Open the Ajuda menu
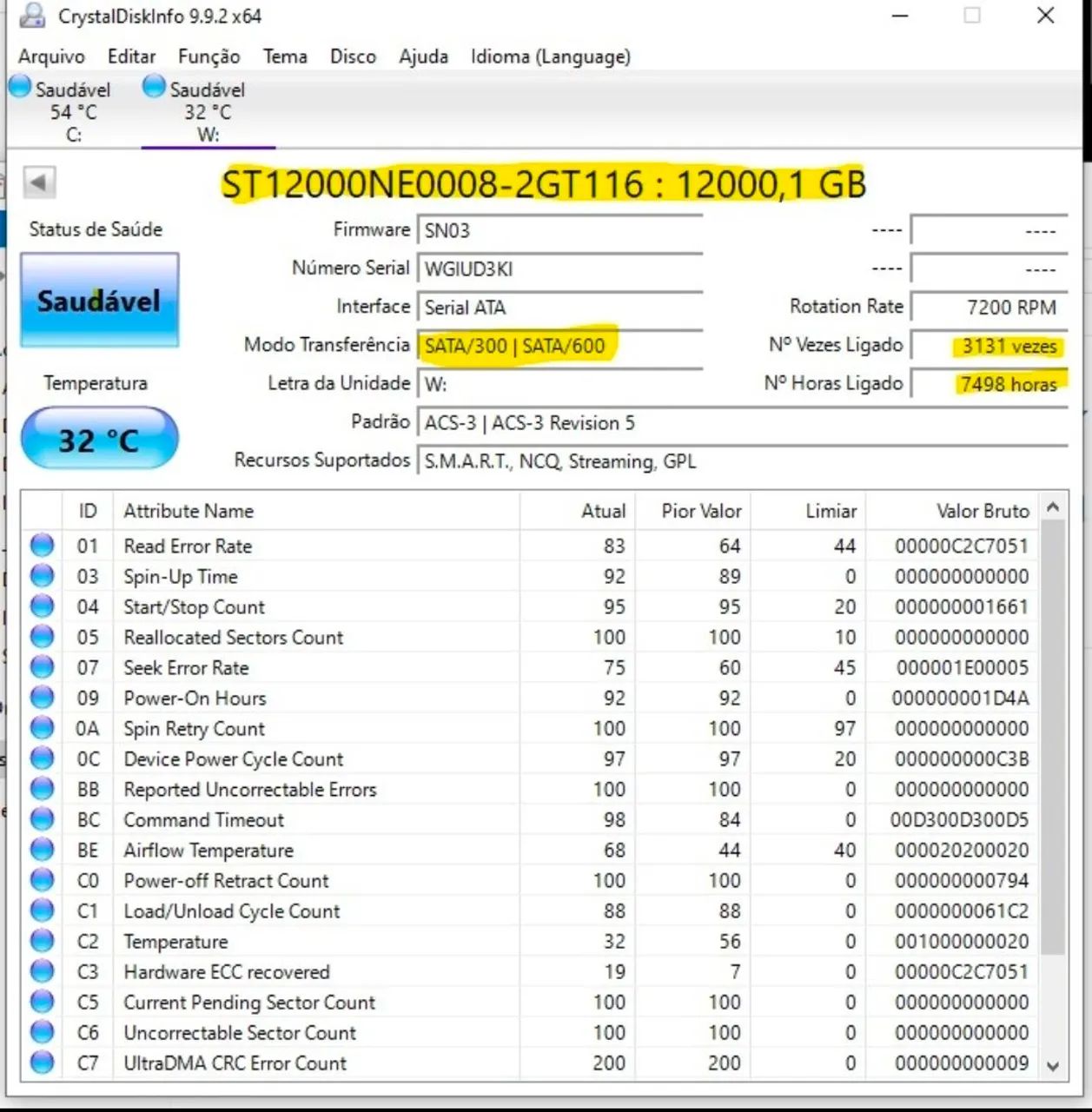The image size is (1092, 1112). pos(424,56)
